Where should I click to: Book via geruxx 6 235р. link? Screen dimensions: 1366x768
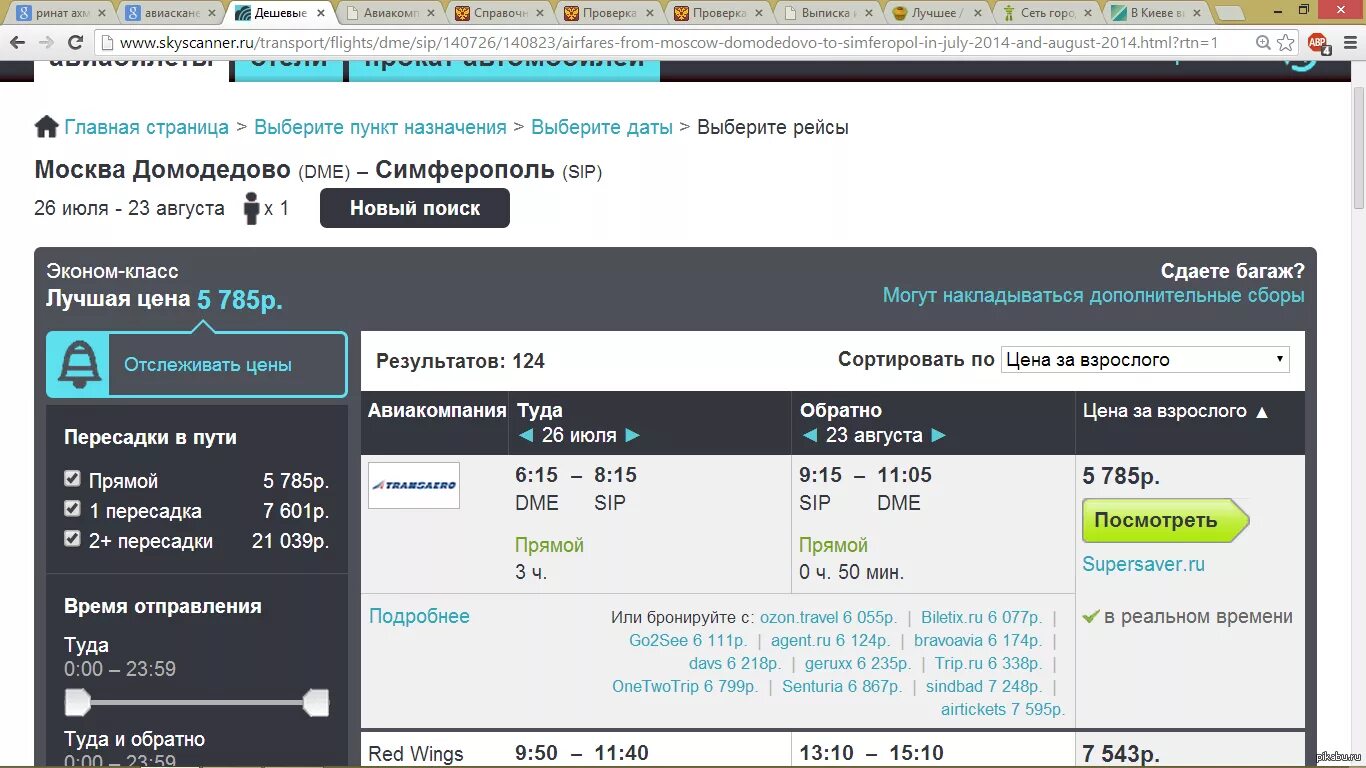pyautogui.click(x=858, y=663)
